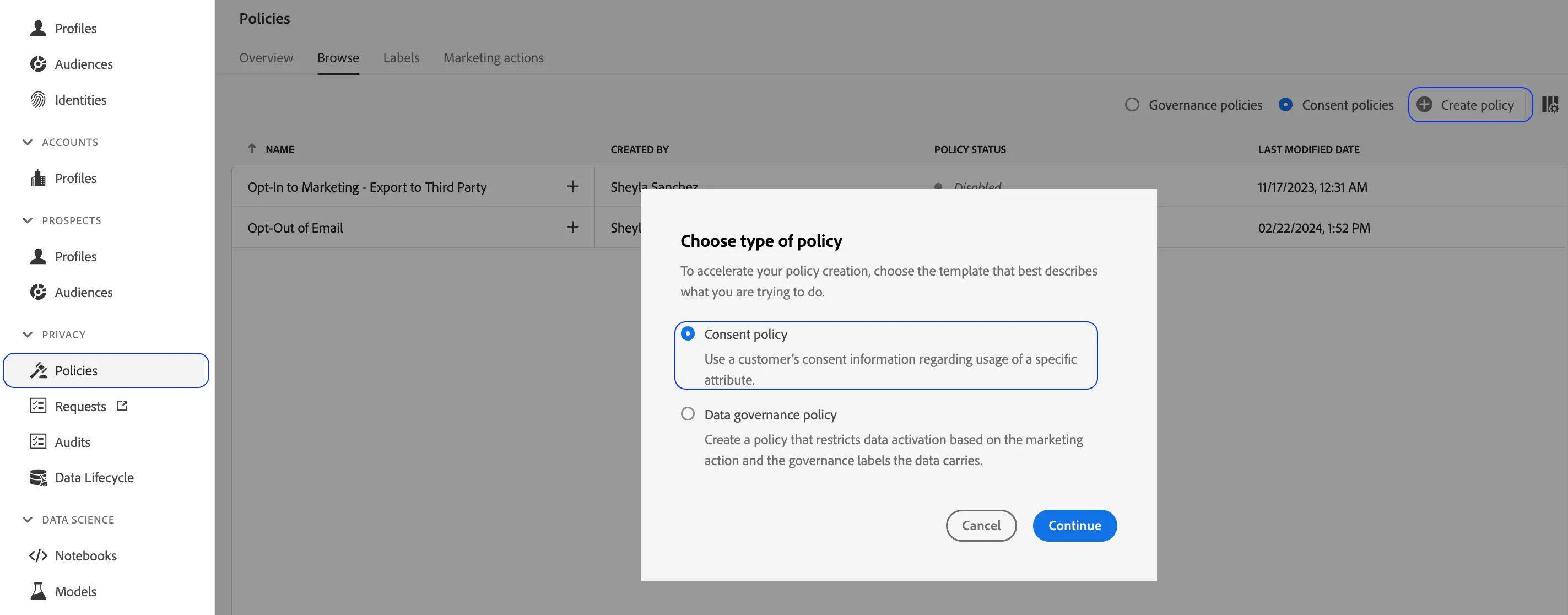
Task: Sort by the NAME column header
Action: click(279, 149)
